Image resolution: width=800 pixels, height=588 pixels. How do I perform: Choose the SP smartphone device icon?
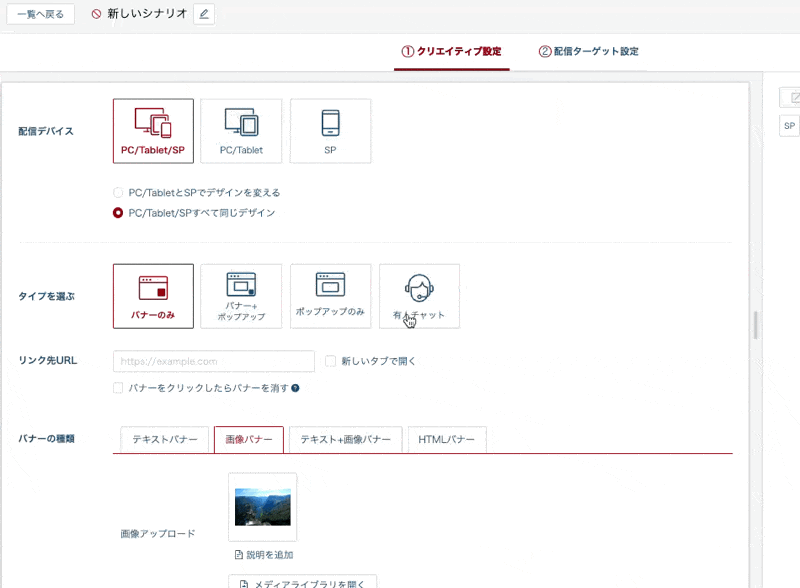click(x=330, y=123)
